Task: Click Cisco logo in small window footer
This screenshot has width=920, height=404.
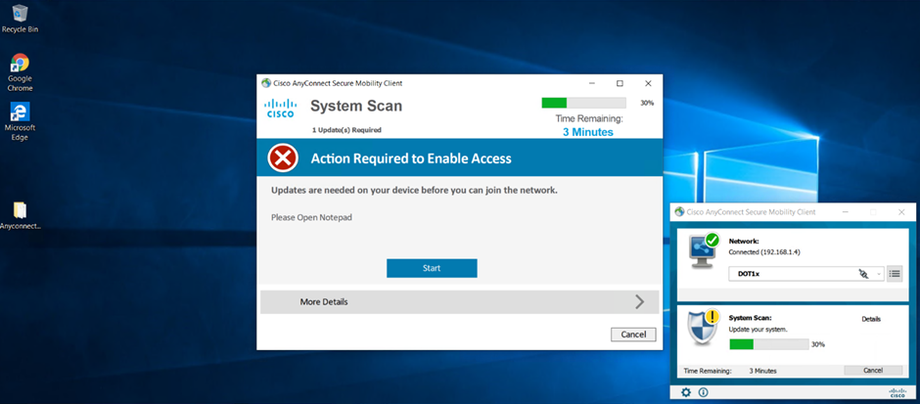Action: coord(898,392)
